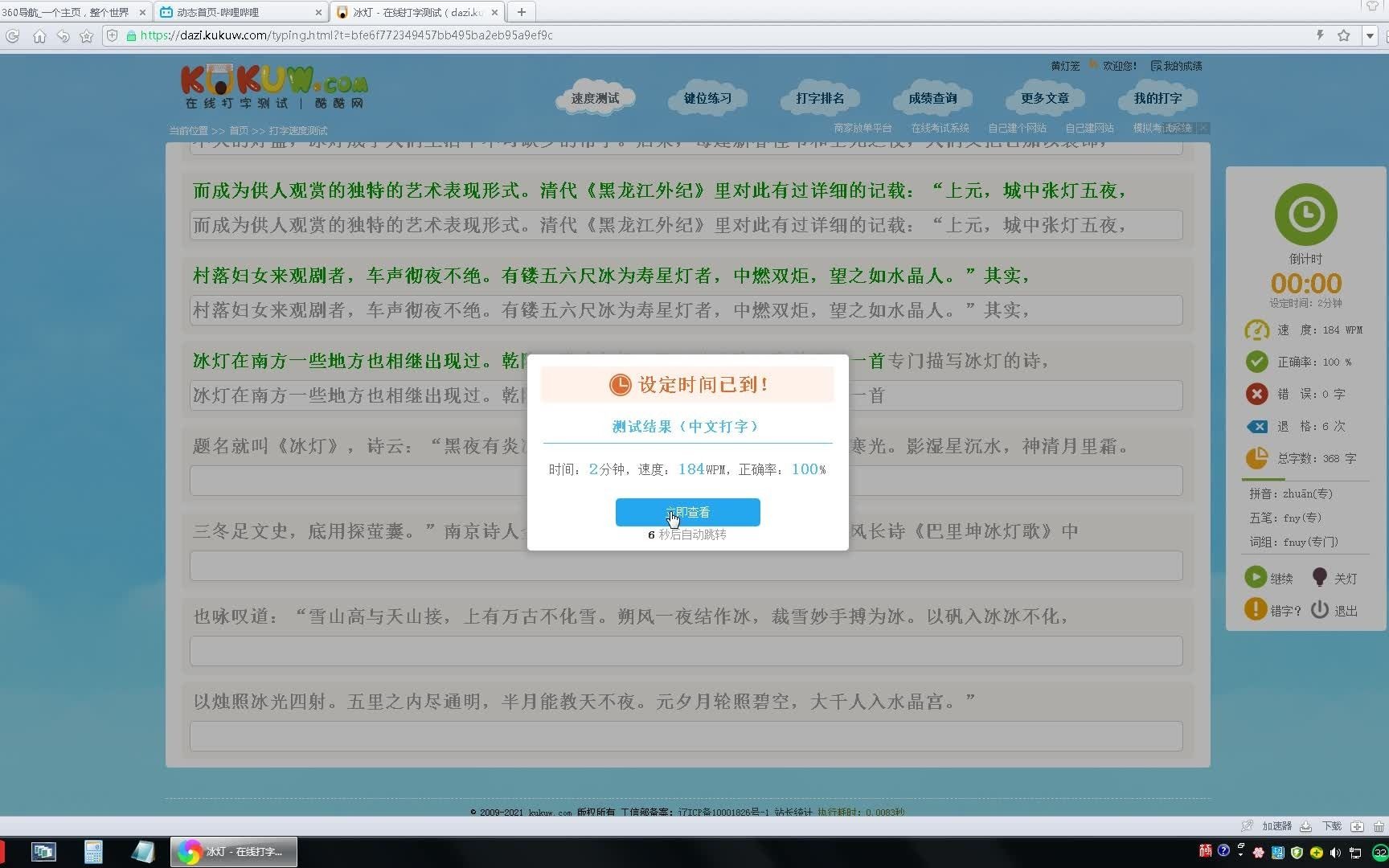
Task: Click the input field under 三冬足文史 line
Action: (x=686, y=566)
